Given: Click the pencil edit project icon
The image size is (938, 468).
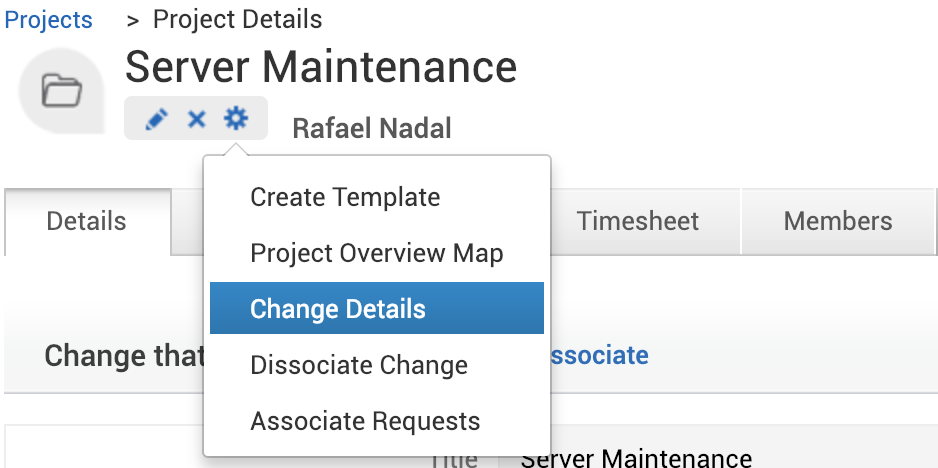Looking at the screenshot, I should pyautogui.click(x=156, y=120).
